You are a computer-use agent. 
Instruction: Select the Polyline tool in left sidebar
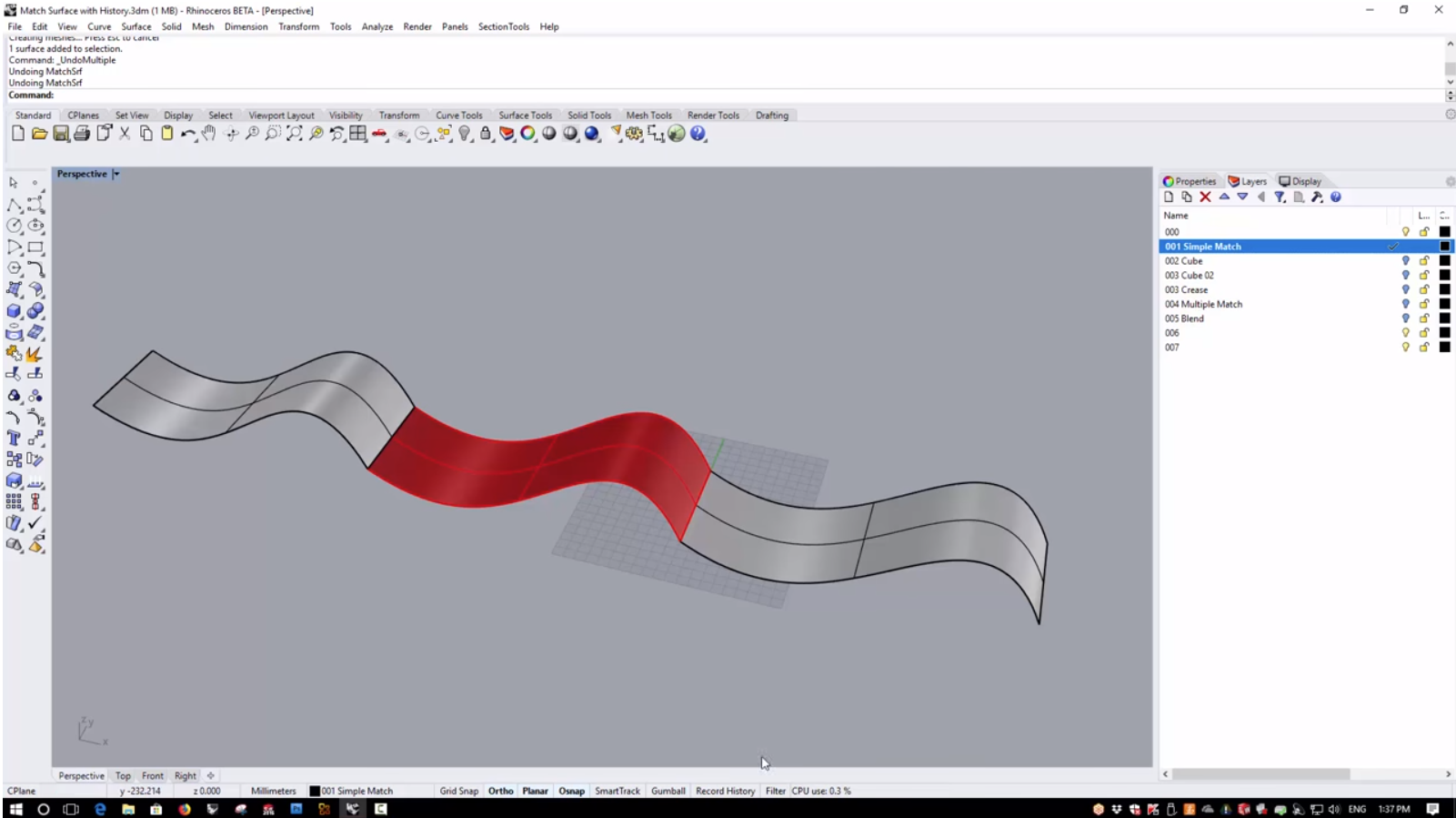click(x=15, y=205)
